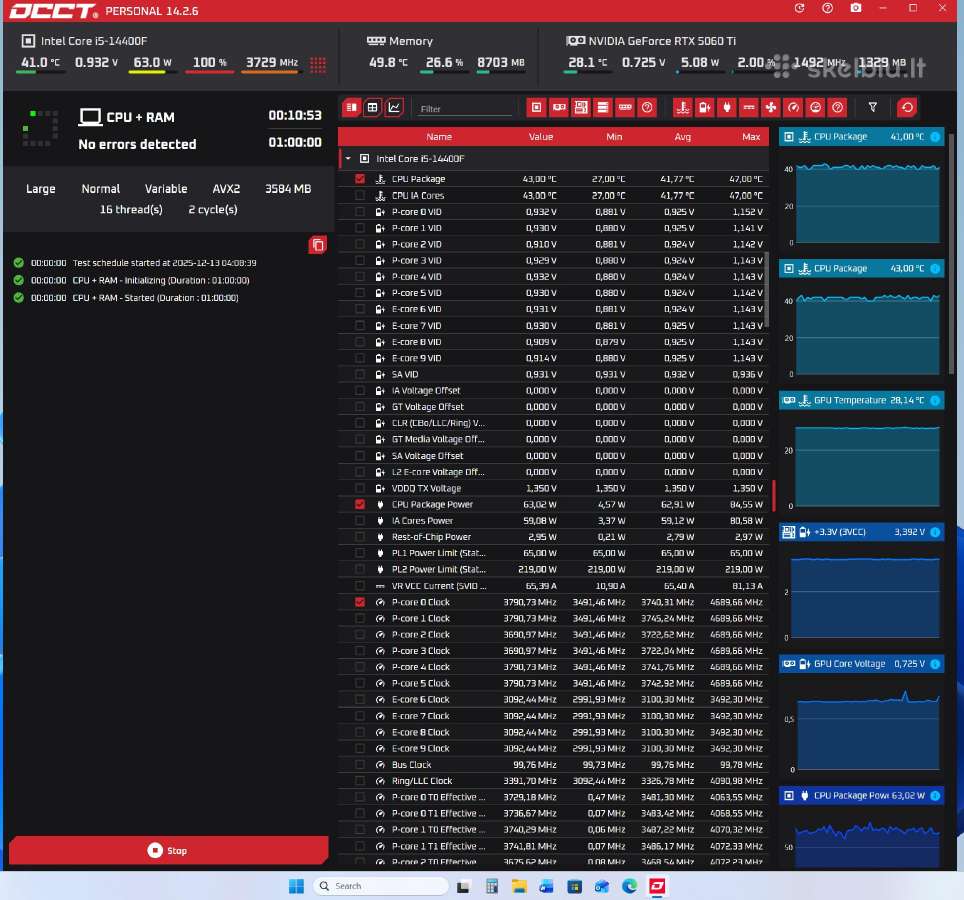Check the SA VID checkbox
This screenshot has width=964, height=900.
click(x=360, y=374)
